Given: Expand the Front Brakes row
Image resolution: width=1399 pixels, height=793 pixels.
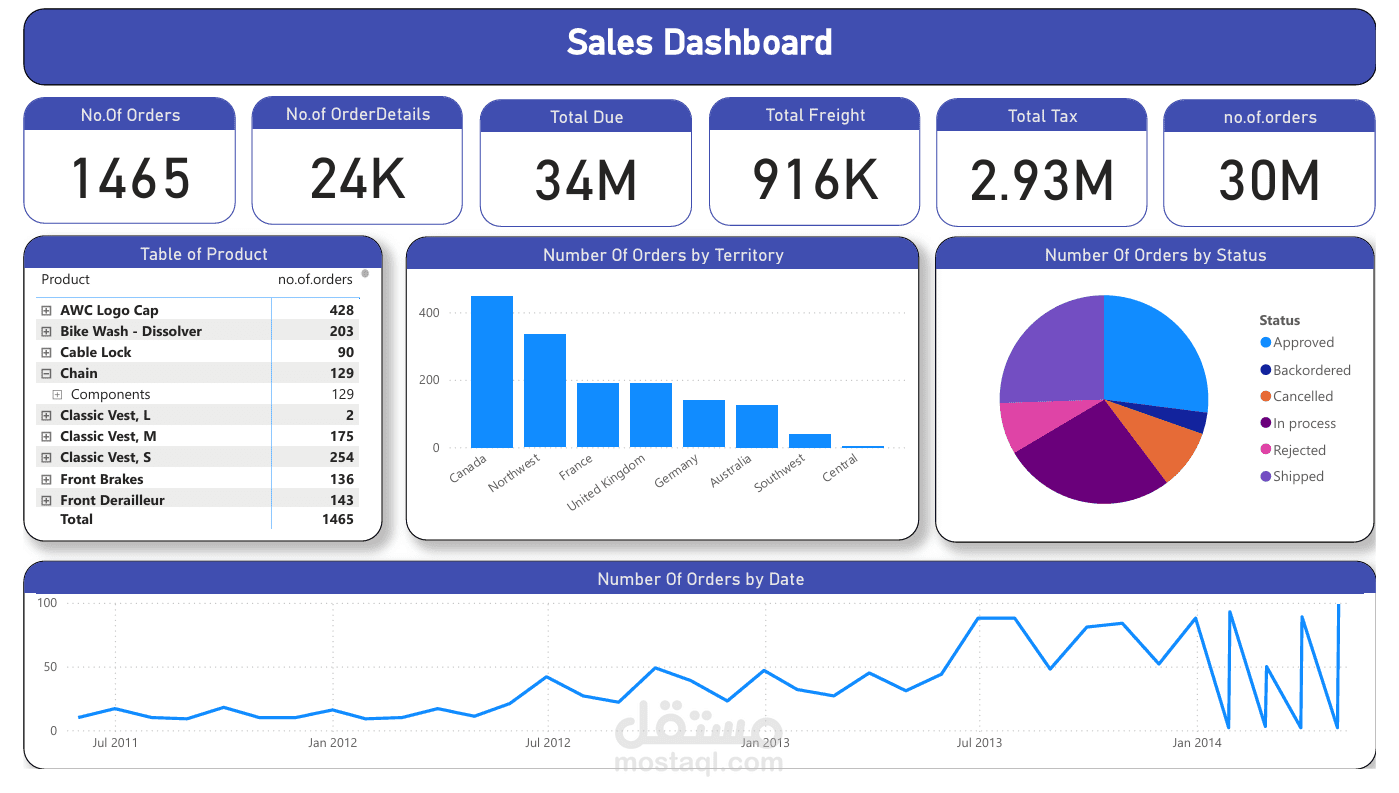Looking at the screenshot, I should pyautogui.click(x=46, y=480).
